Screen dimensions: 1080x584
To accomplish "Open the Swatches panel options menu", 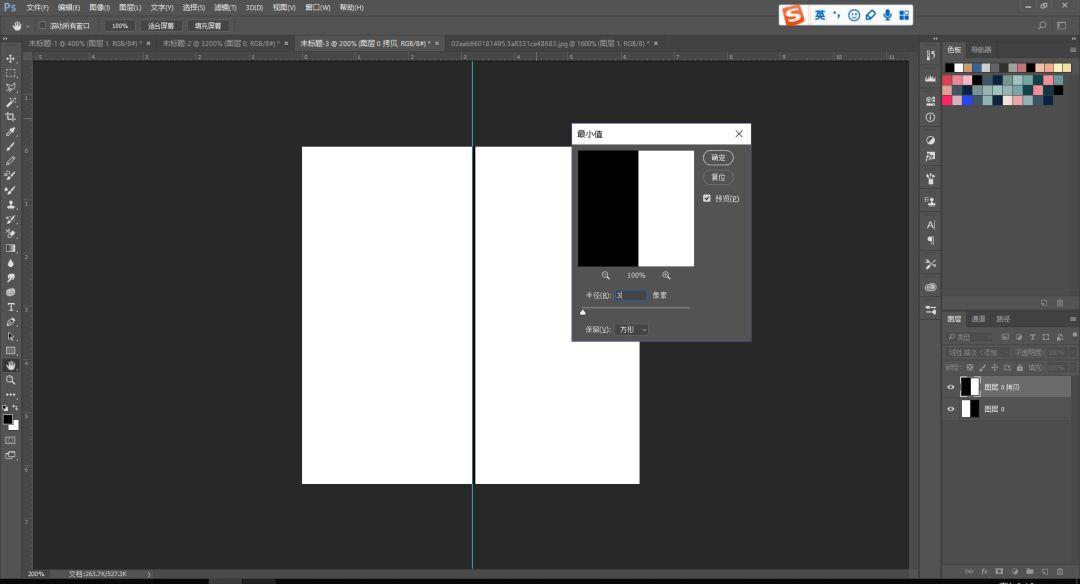I will click(x=1072, y=50).
